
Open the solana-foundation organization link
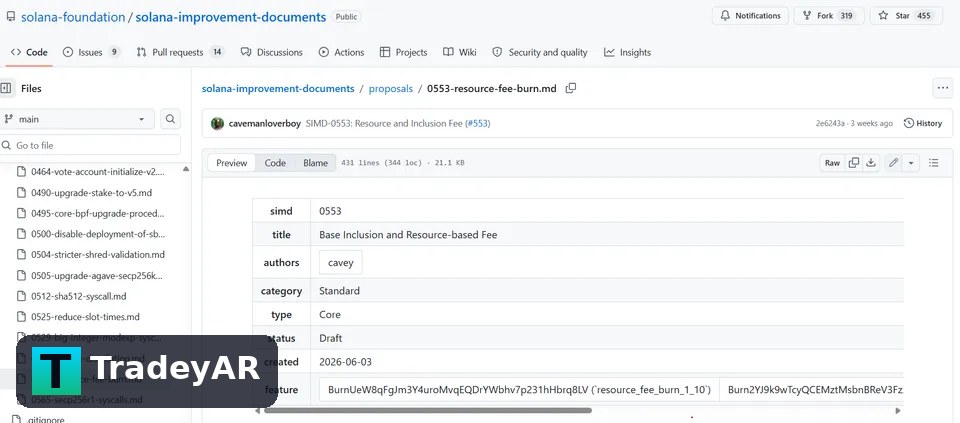point(73,17)
